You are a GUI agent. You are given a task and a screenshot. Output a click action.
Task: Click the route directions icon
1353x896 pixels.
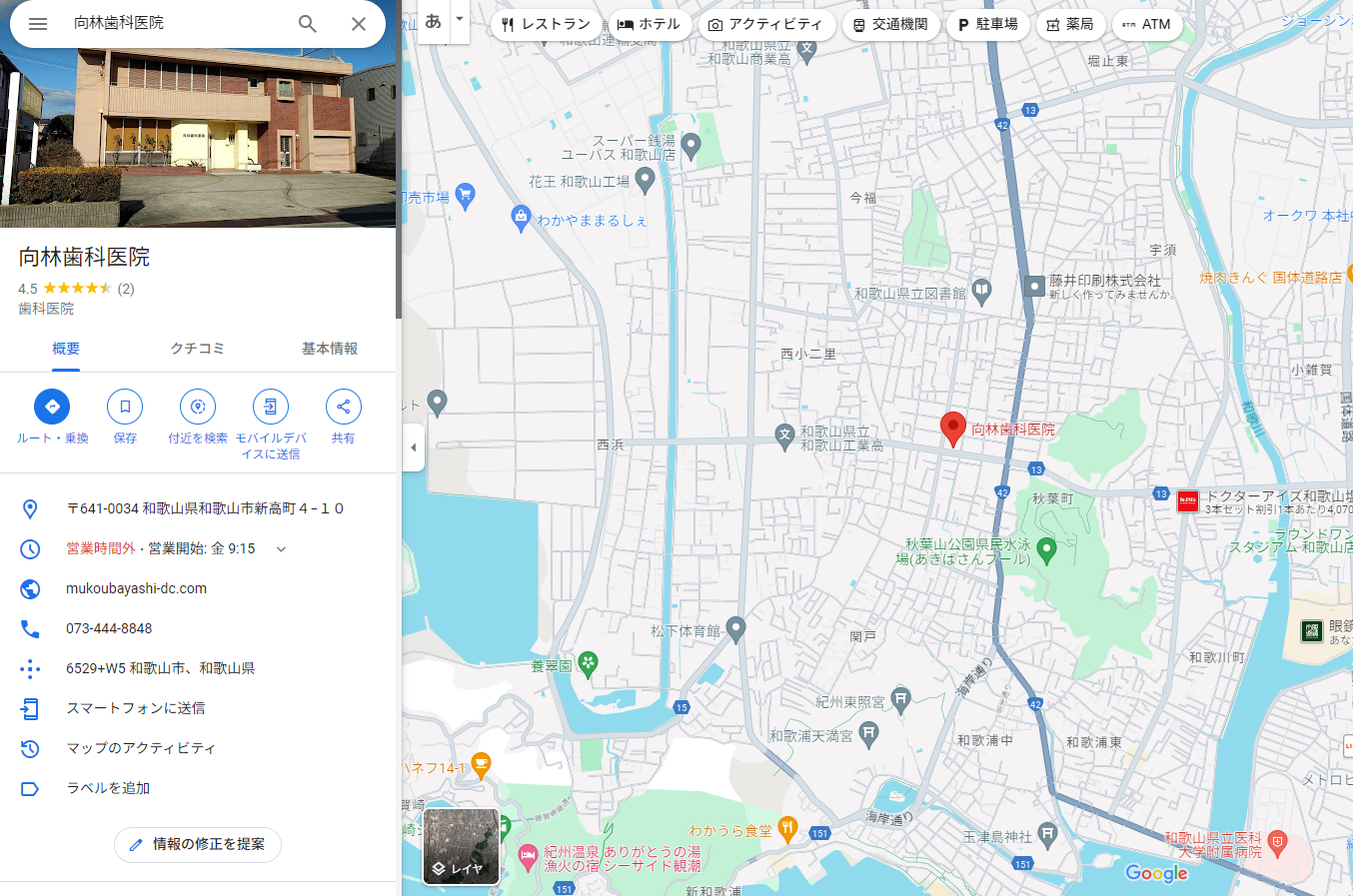[x=52, y=407]
